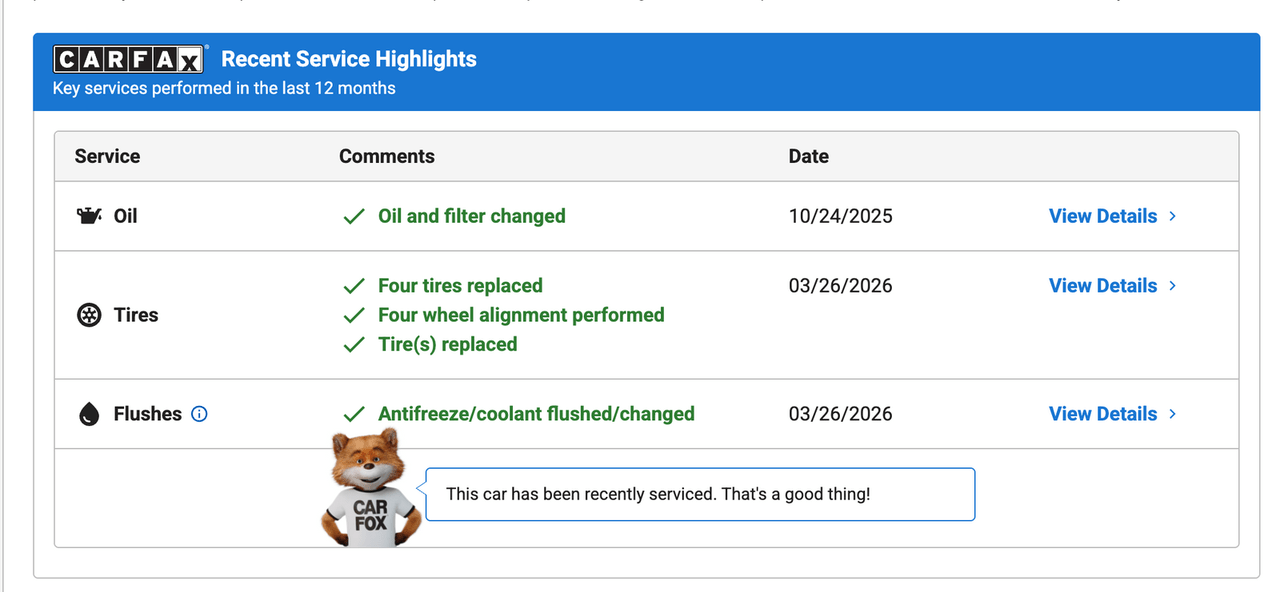1280x592 pixels.
Task: Click the oil can icon
Action: [x=89, y=216]
